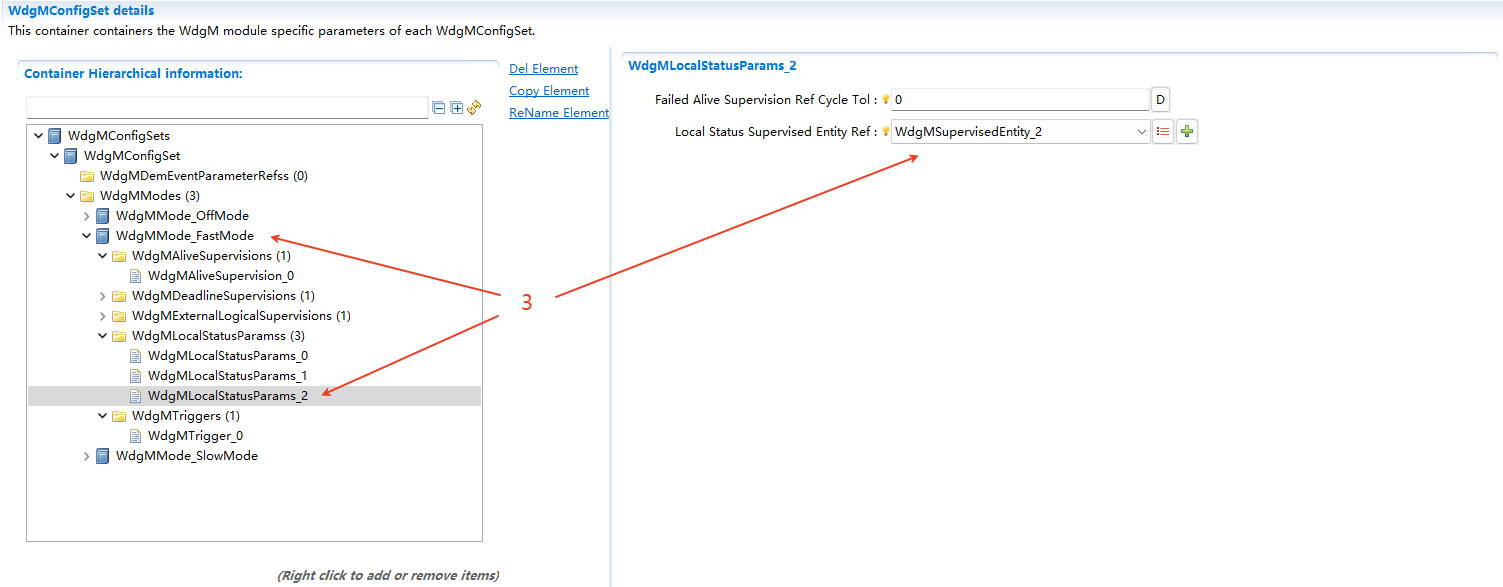Click the tree filter search box
This screenshot has height=587, width=1503.
pyautogui.click(x=227, y=108)
